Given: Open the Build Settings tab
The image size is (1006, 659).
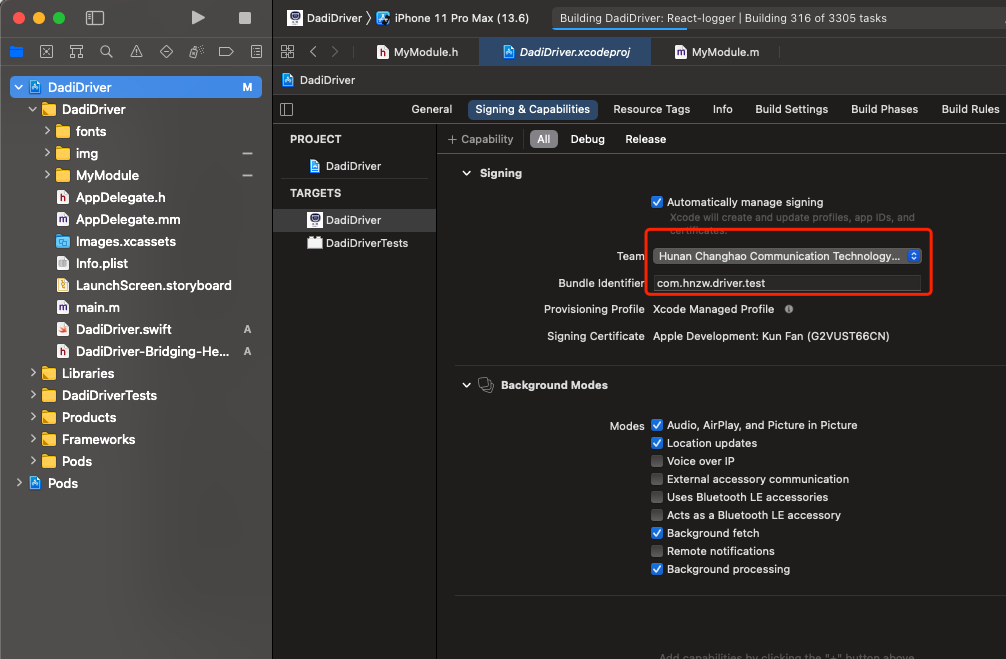Looking at the screenshot, I should 791,110.
